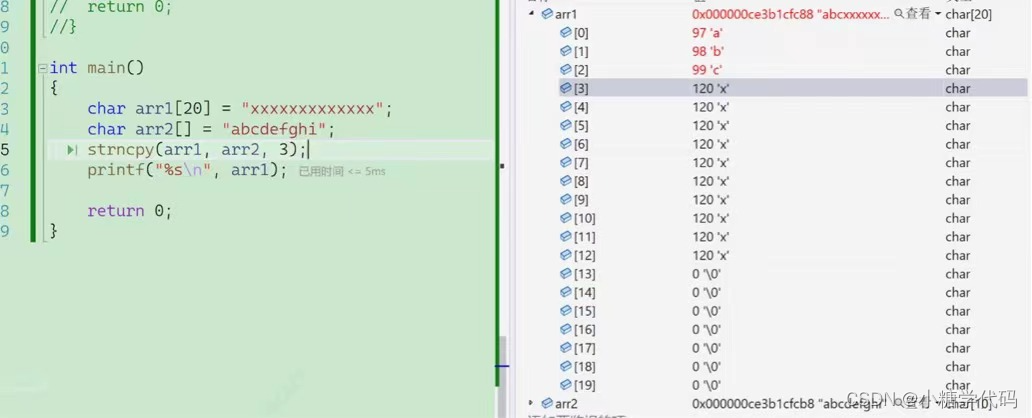
Task: Select the value 99 'c'
Action: (x=708, y=69)
